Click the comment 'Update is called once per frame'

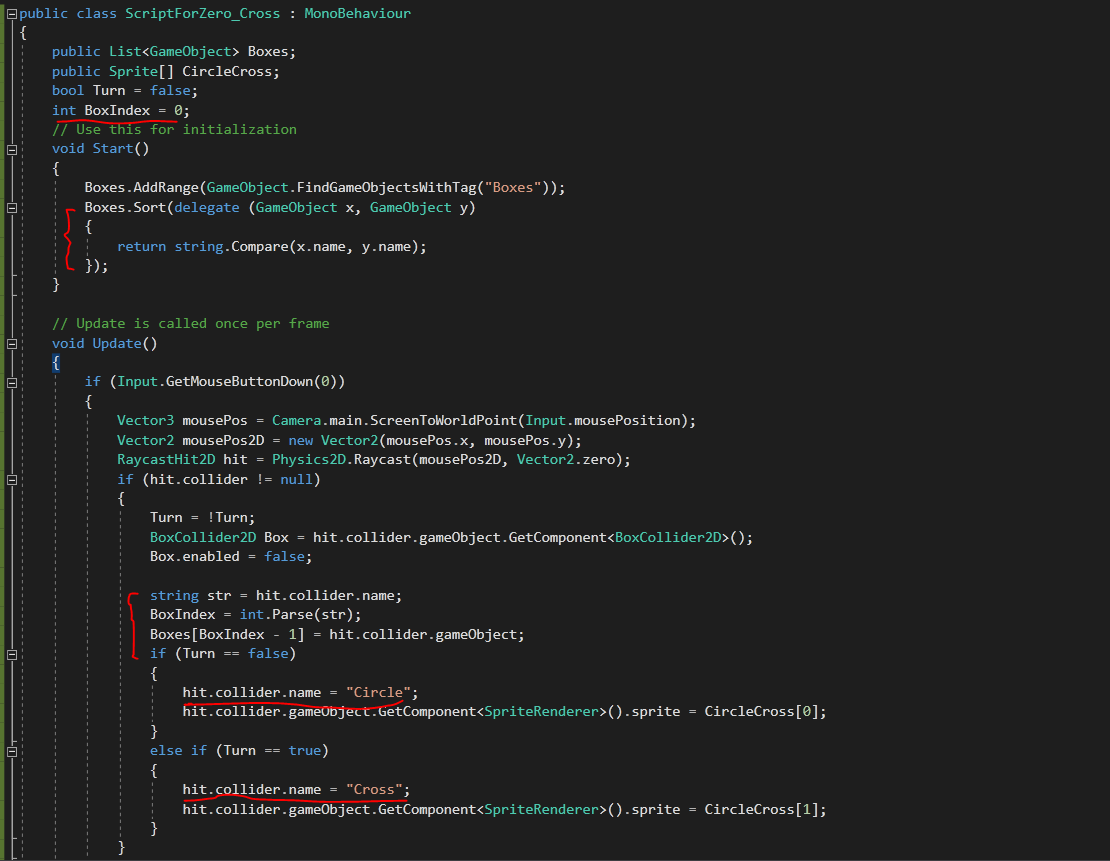[x=190, y=324]
